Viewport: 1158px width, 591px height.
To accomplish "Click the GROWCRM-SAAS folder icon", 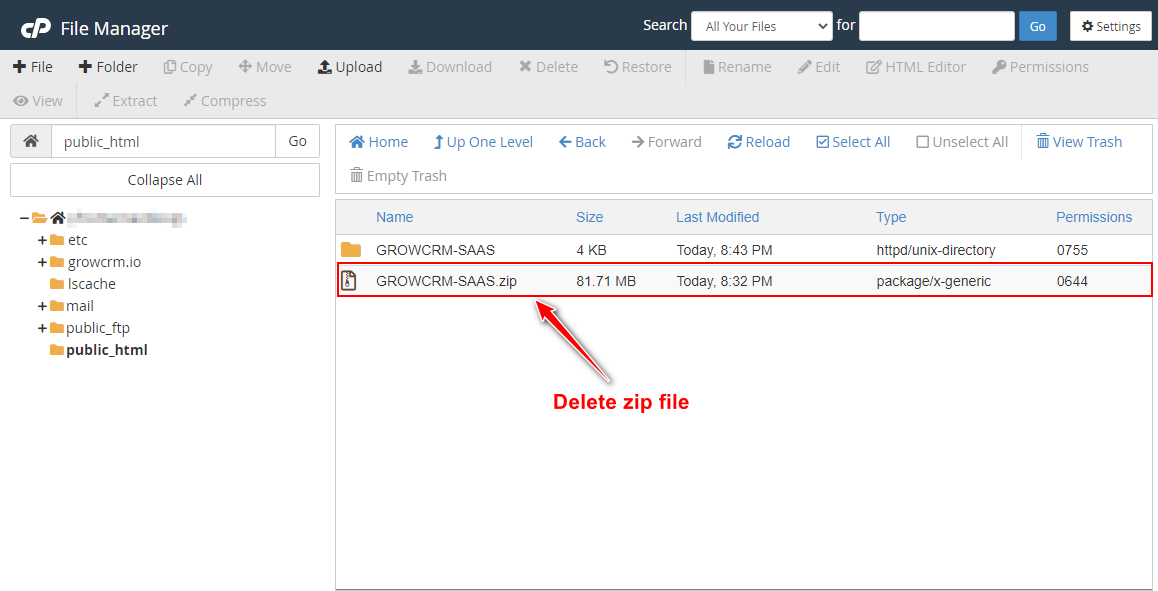I will coord(351,250).
